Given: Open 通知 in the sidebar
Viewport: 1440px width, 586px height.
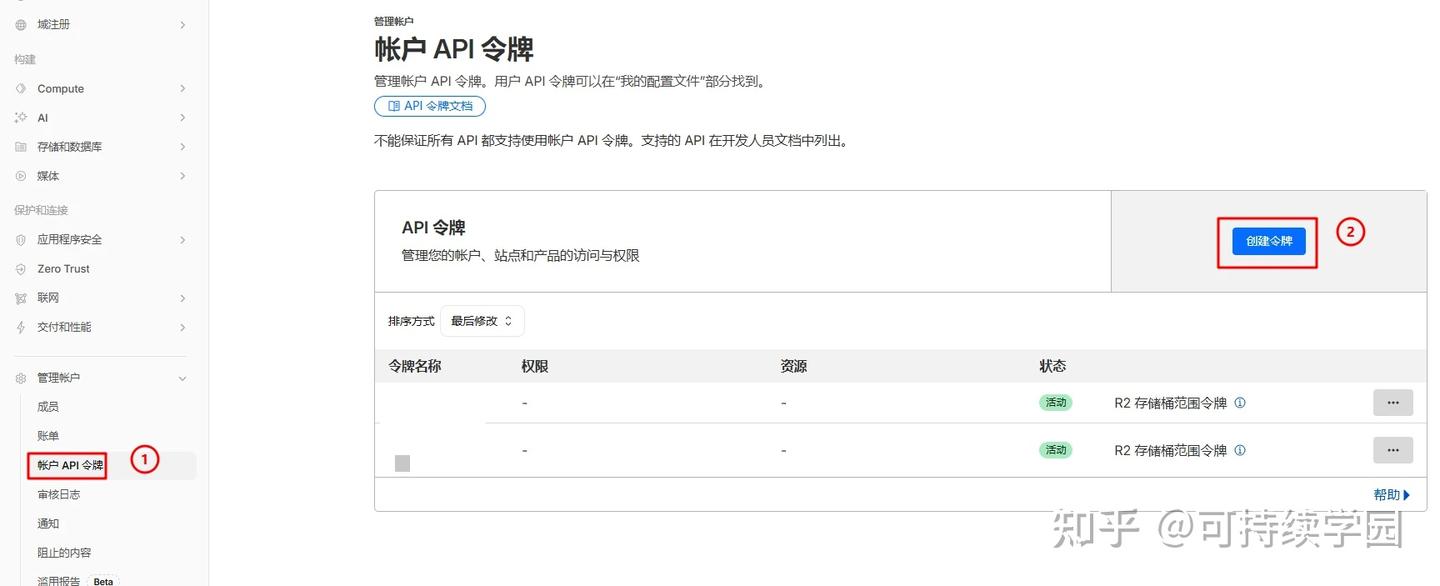Looking at the screenshot, I should coord(48,523).
